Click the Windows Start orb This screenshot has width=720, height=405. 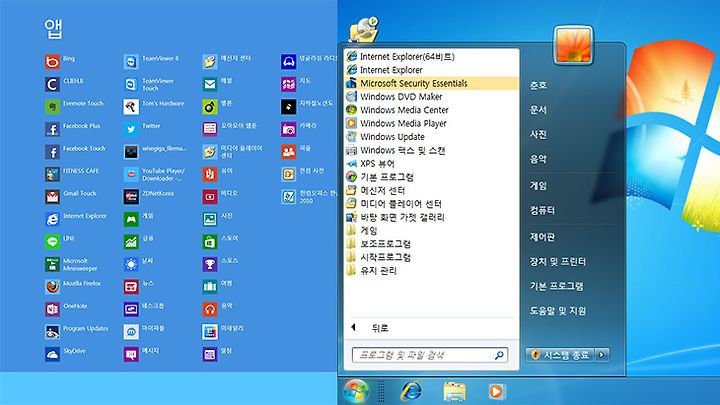pos(356,391)
